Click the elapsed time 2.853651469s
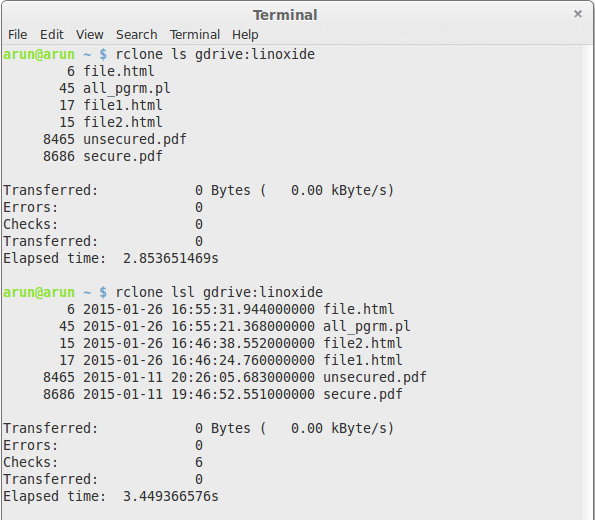595x520 pixels. [171, 258]
